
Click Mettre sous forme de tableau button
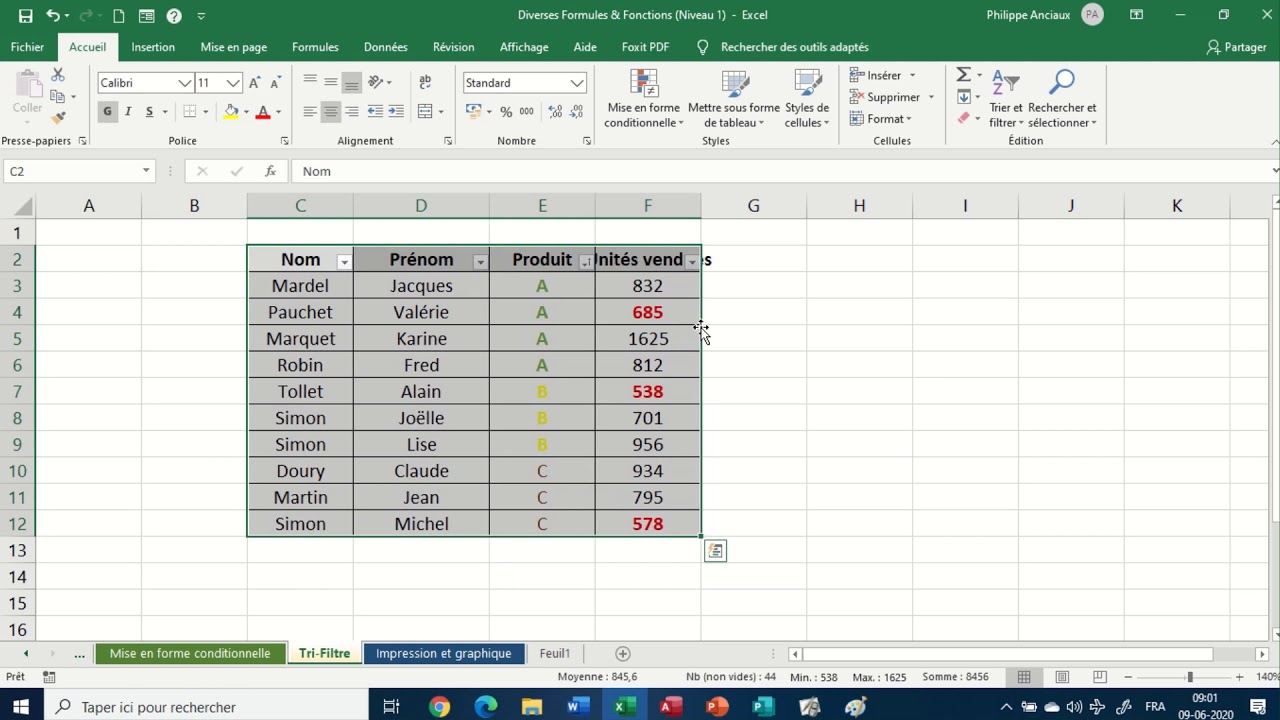[734, 99]
